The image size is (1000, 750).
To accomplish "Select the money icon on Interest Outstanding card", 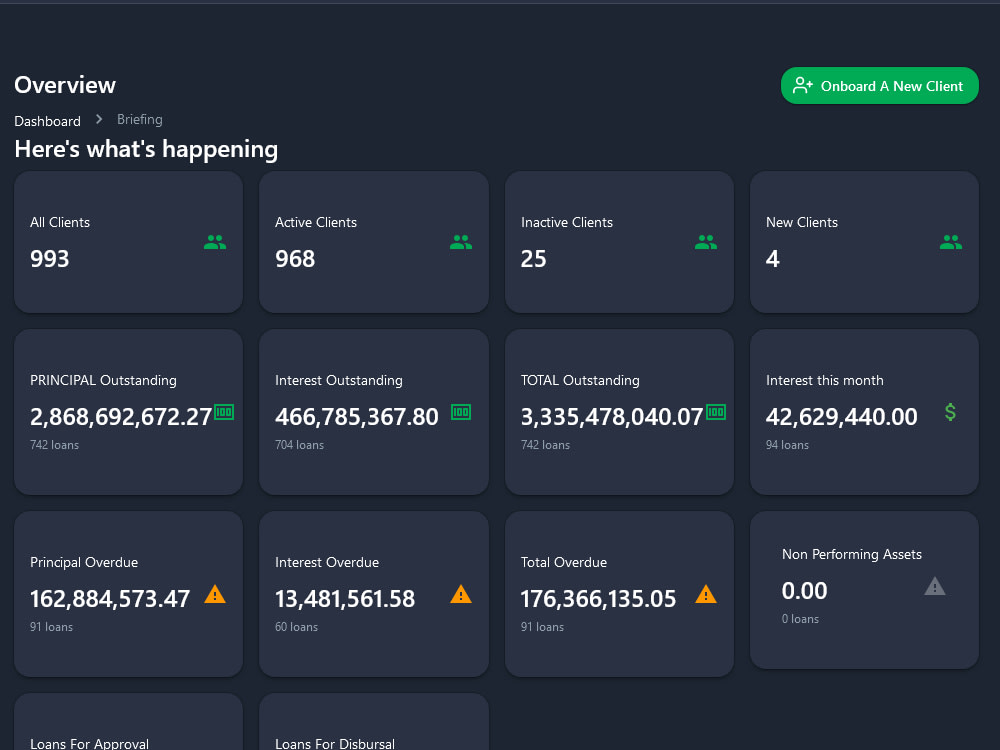I will tap(460, 411).
